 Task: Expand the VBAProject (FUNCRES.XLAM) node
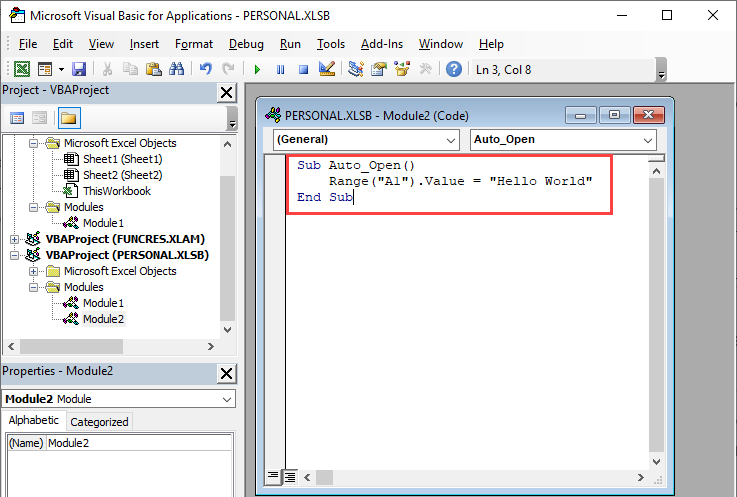point(14,239)
